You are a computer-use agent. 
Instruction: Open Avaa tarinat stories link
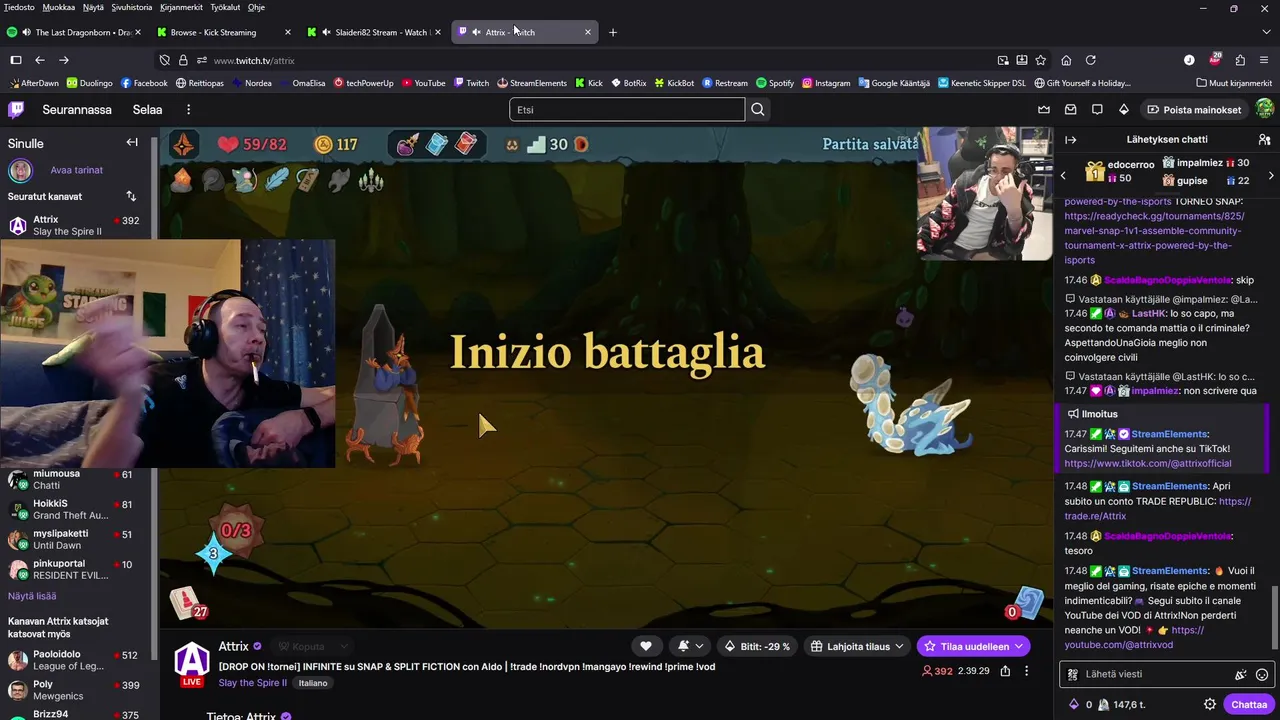click(x=77, y=170)
